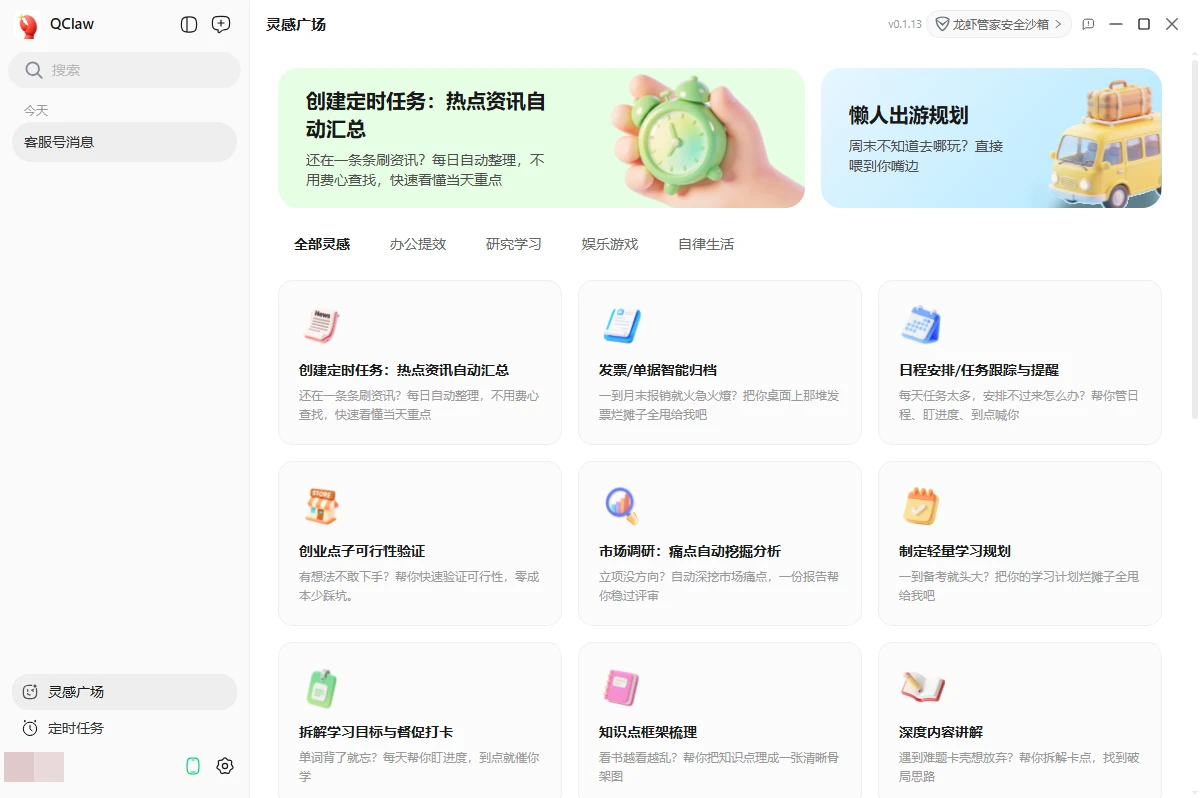Expand the 龙虾管家安全沙箱 panel chevron
Image resolution: width=1200 pixels, height=798 pixels.
point(1060,24)
